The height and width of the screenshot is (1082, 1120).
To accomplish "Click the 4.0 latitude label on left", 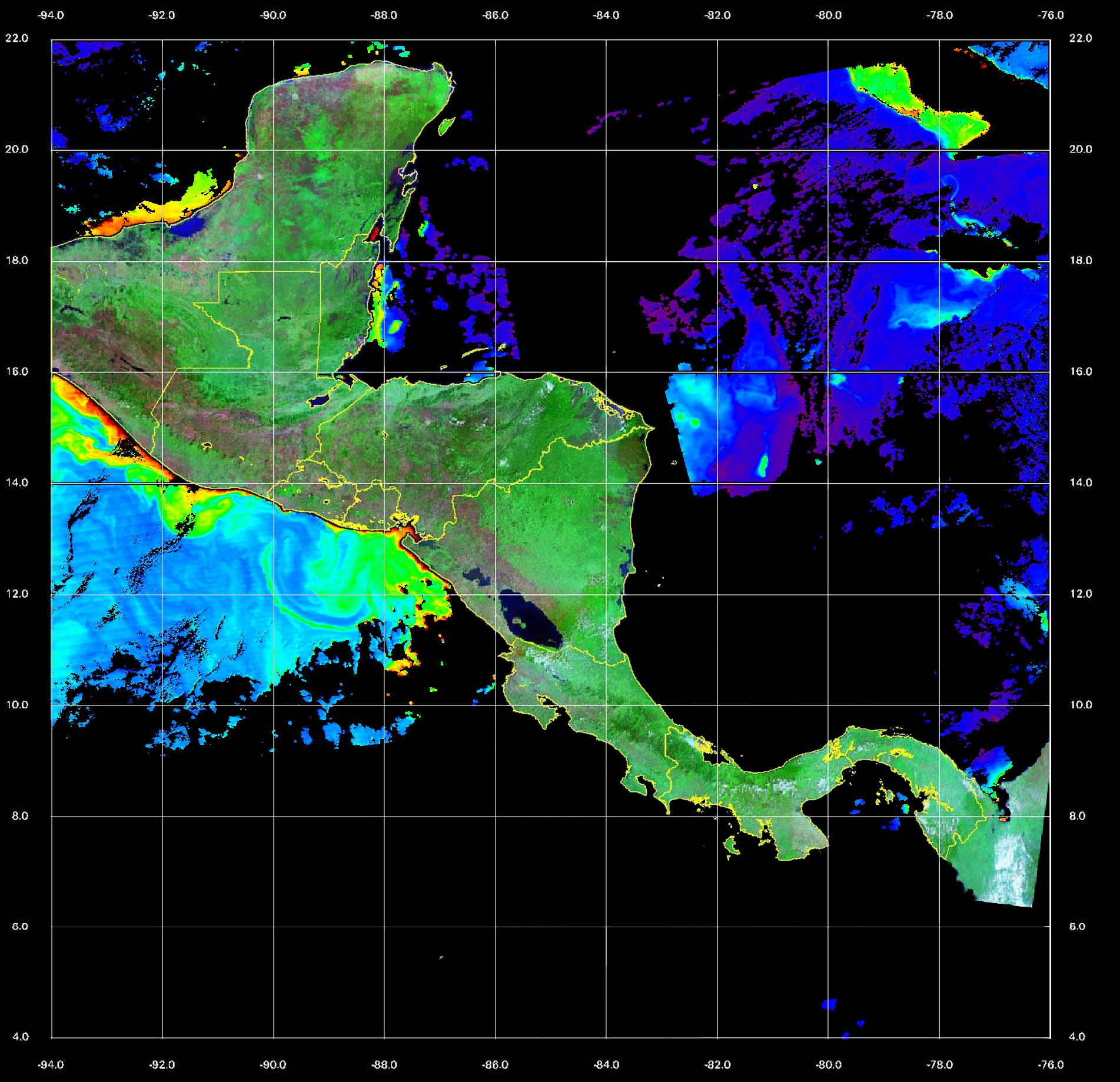I will (21, 1037).
